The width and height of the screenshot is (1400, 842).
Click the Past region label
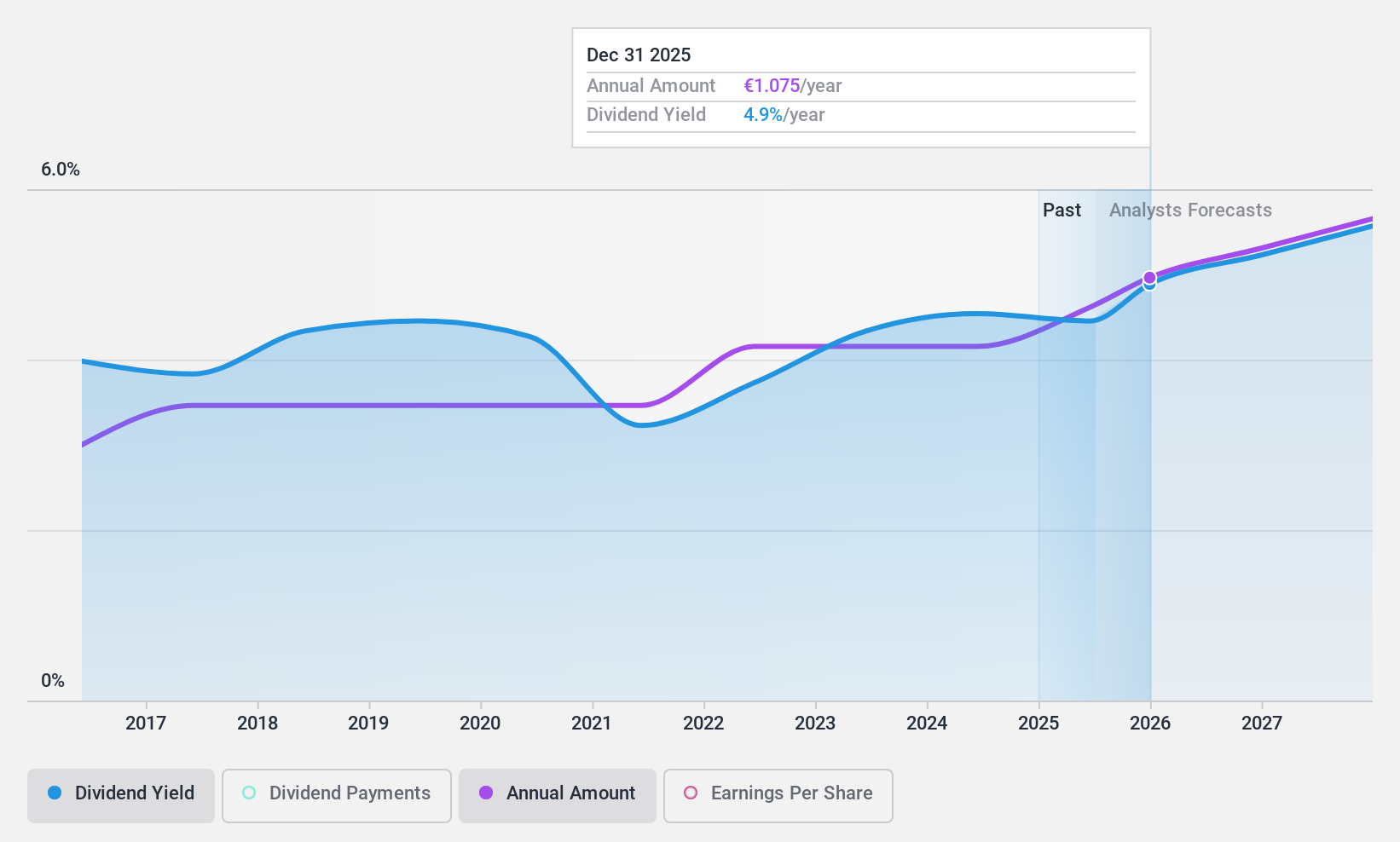coord(1062,210)
